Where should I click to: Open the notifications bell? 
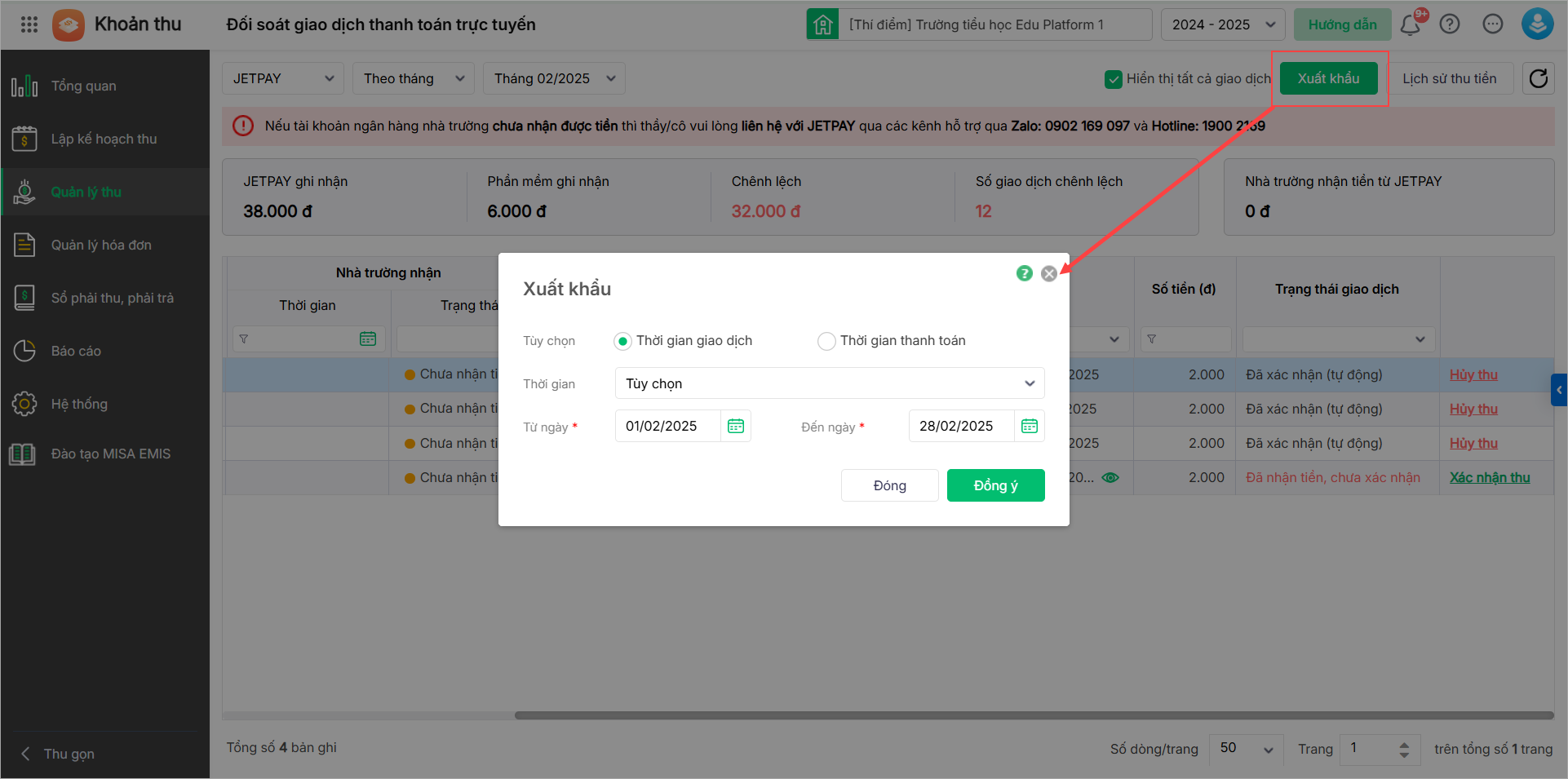[1410, 25]
